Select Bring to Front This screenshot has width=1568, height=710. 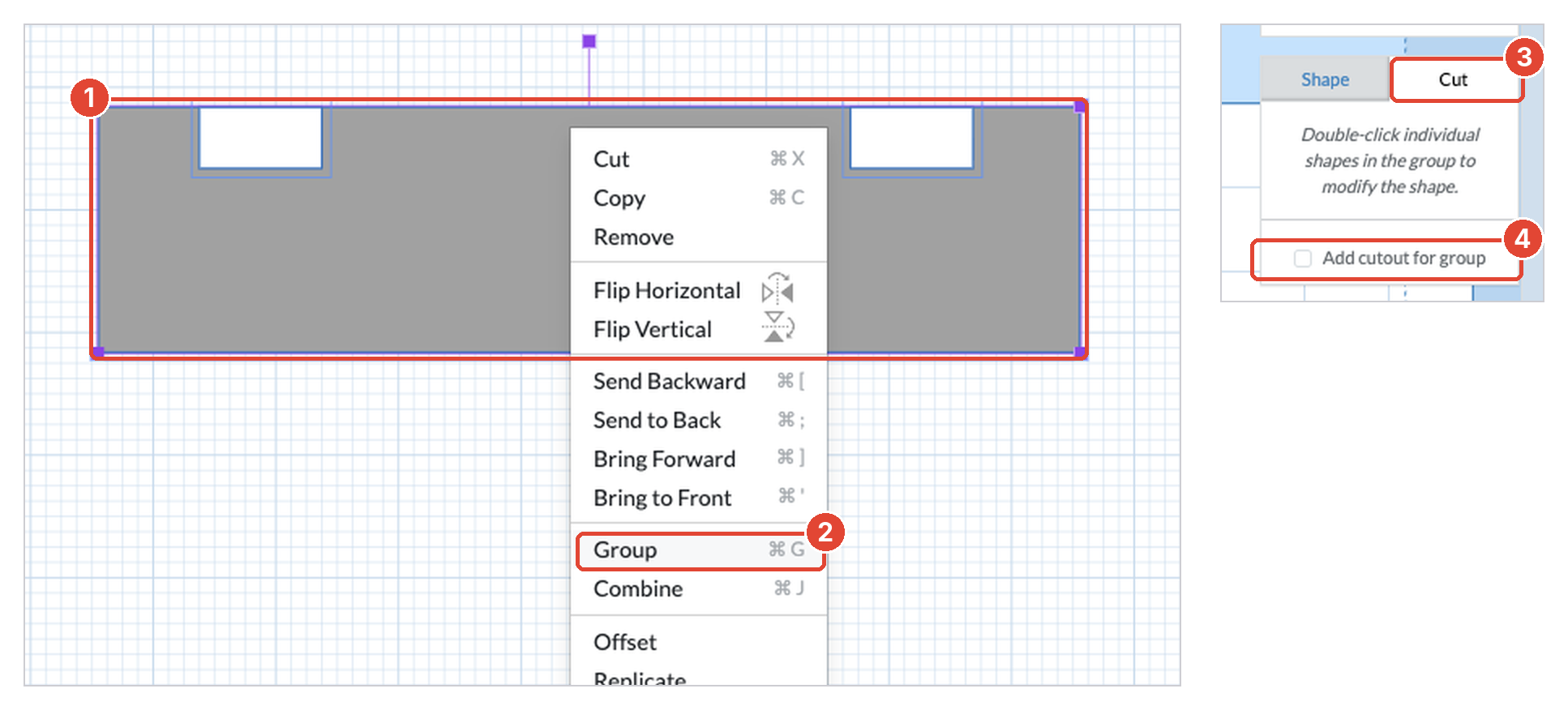click(698, 498)
